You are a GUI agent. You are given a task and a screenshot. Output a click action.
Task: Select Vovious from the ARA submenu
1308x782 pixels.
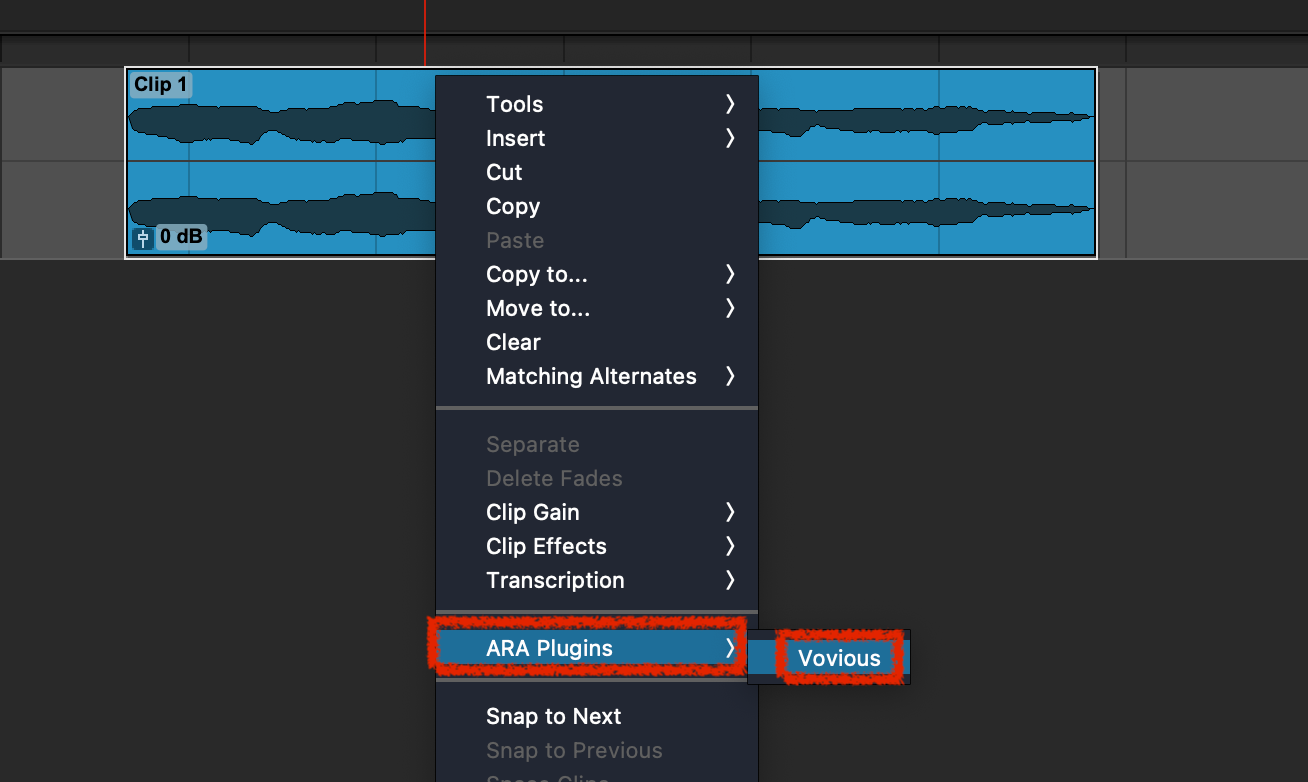pos(839,658)
